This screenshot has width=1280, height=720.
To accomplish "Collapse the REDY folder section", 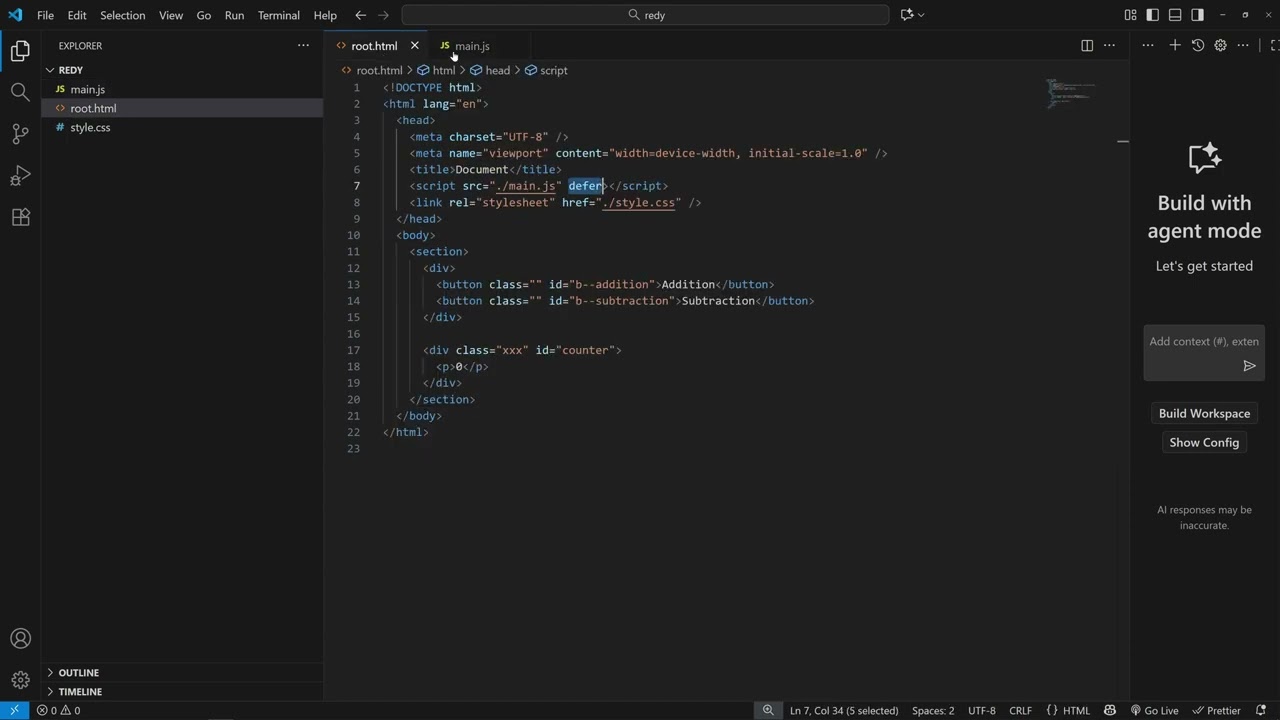I will [x=70, y=70].
